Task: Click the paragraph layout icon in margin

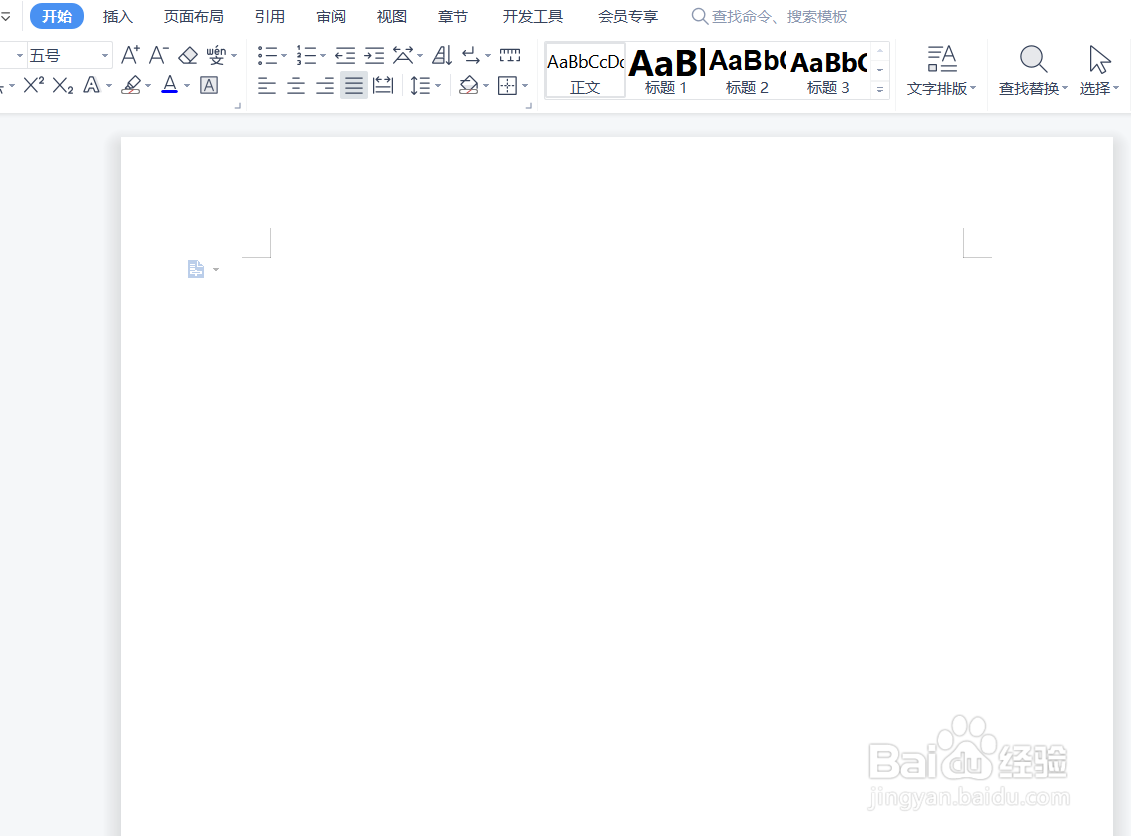Action: 195,269
